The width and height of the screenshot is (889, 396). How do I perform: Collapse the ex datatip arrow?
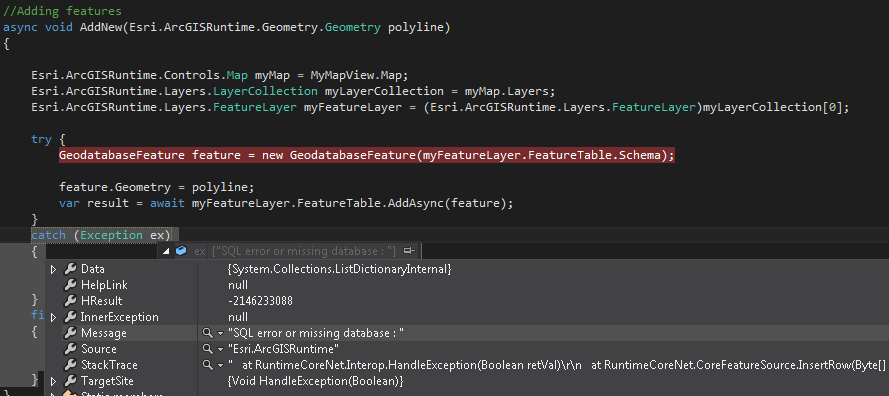tap(166, 251)
